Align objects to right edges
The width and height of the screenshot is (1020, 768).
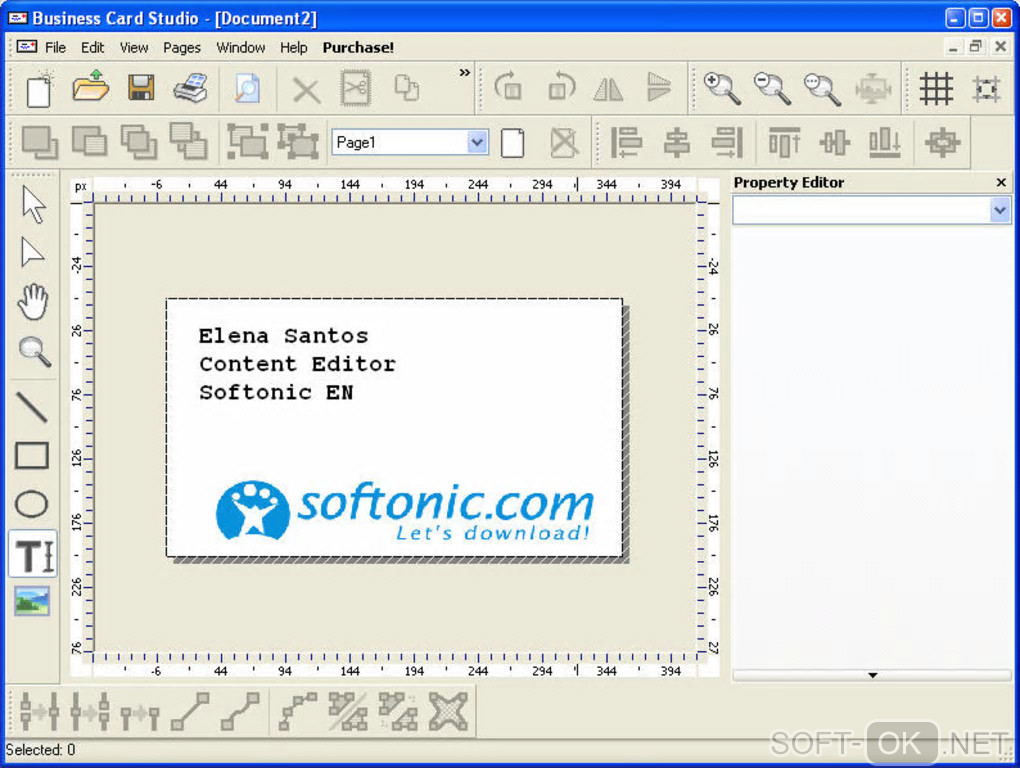point(727,142)
